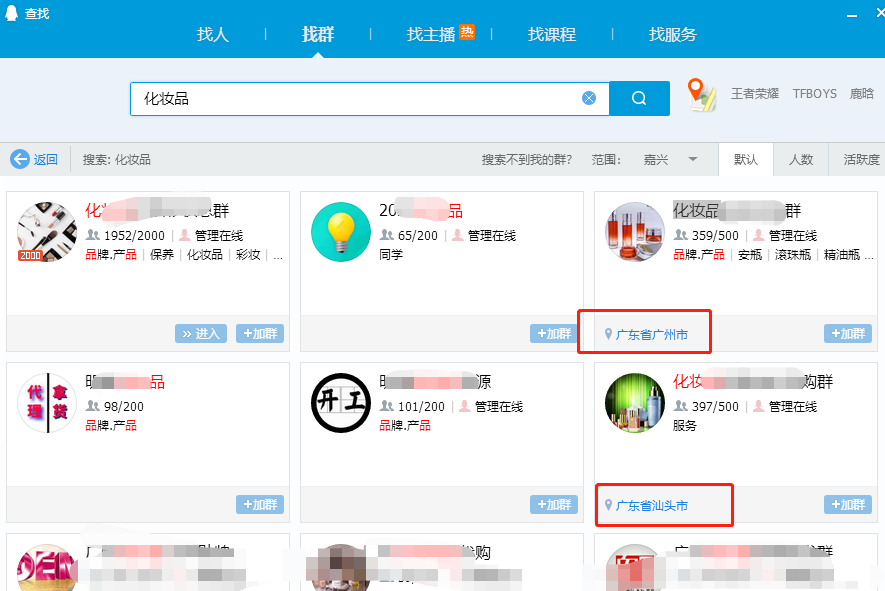Switch to the 找人 tab

(212, 33)
